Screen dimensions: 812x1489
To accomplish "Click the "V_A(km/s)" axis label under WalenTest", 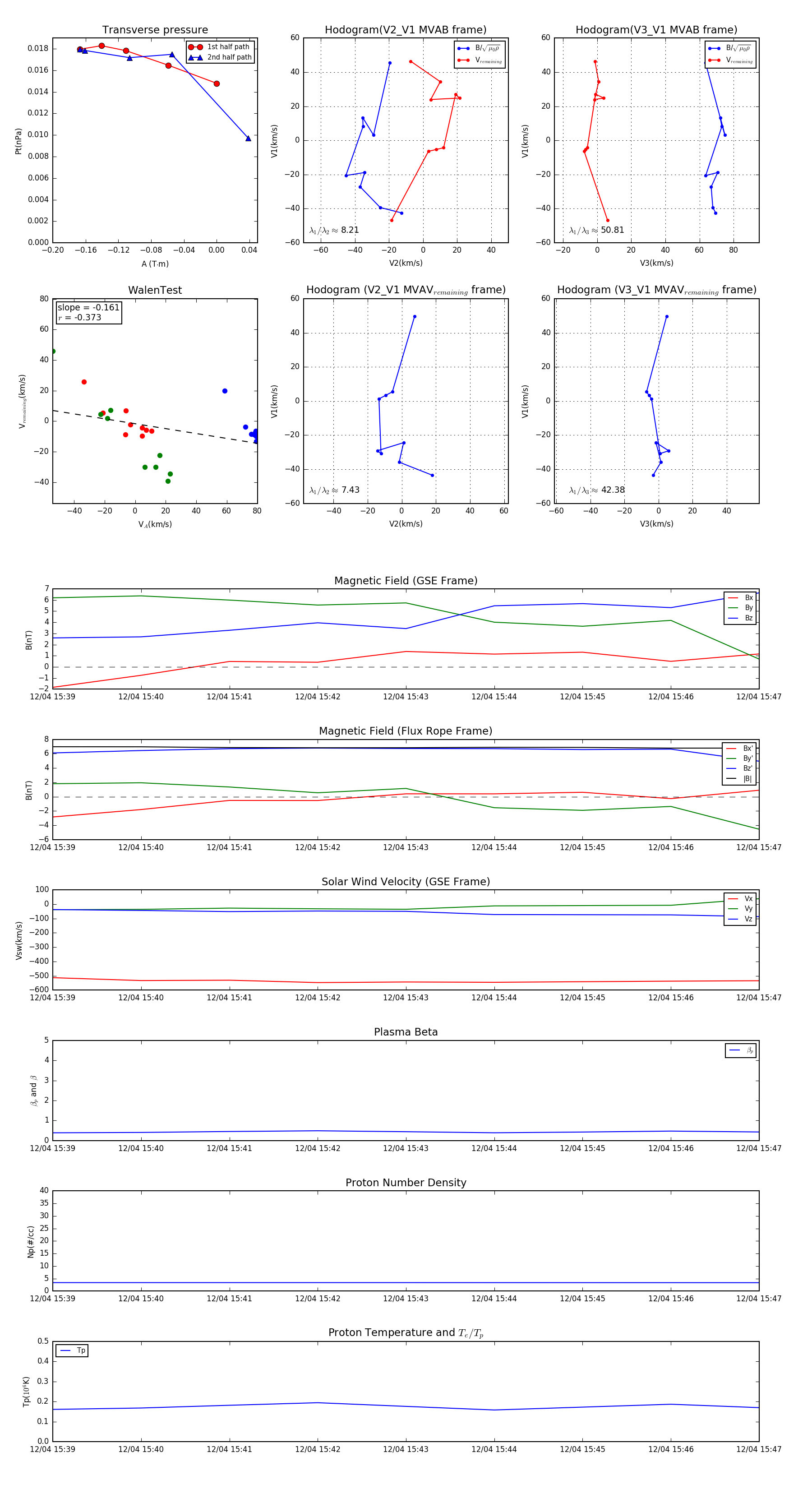I will point(155,524).
